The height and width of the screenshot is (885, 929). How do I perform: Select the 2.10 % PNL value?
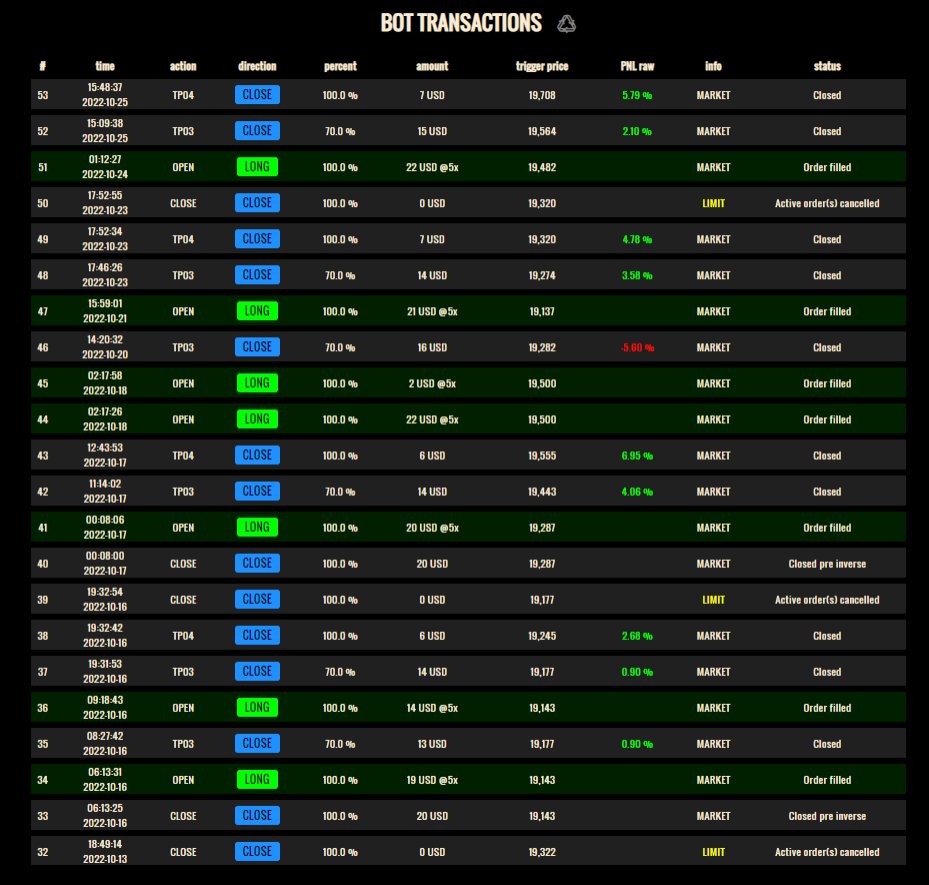click(x=637, y=132)
